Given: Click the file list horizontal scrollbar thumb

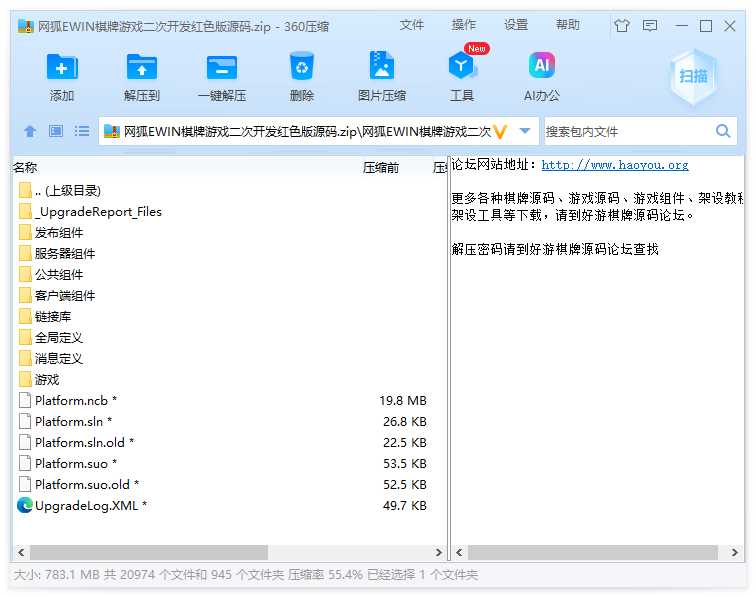Looking at the screenshot, I should point(149,552).
